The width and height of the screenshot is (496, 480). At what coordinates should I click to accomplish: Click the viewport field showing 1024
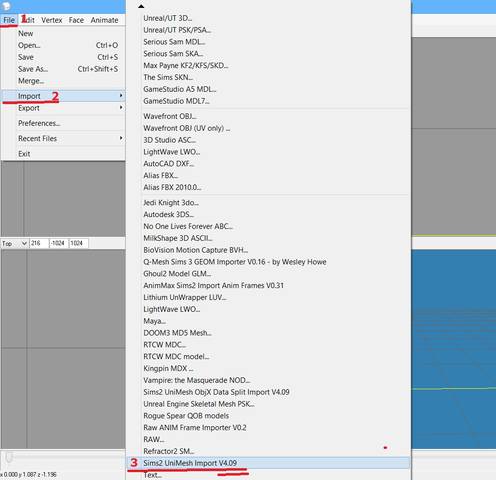79,243
